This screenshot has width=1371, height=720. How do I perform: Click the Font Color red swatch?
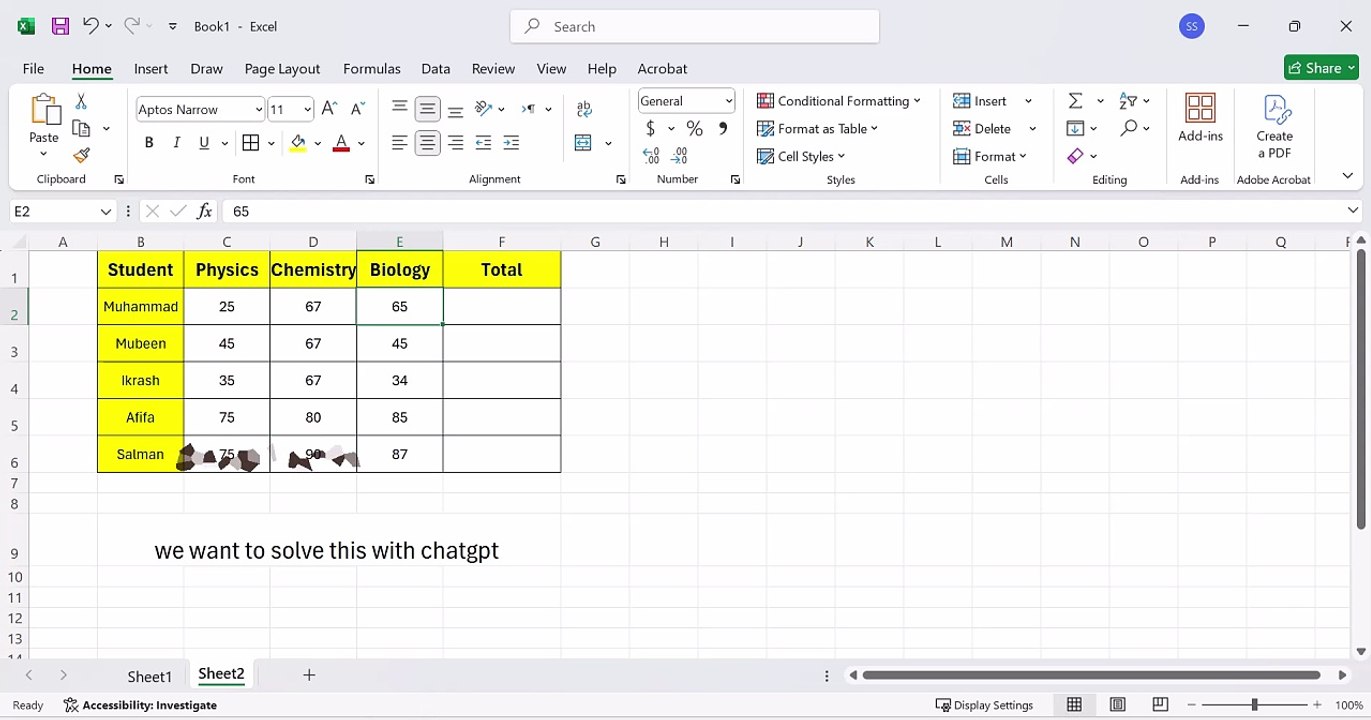[341, 143]
